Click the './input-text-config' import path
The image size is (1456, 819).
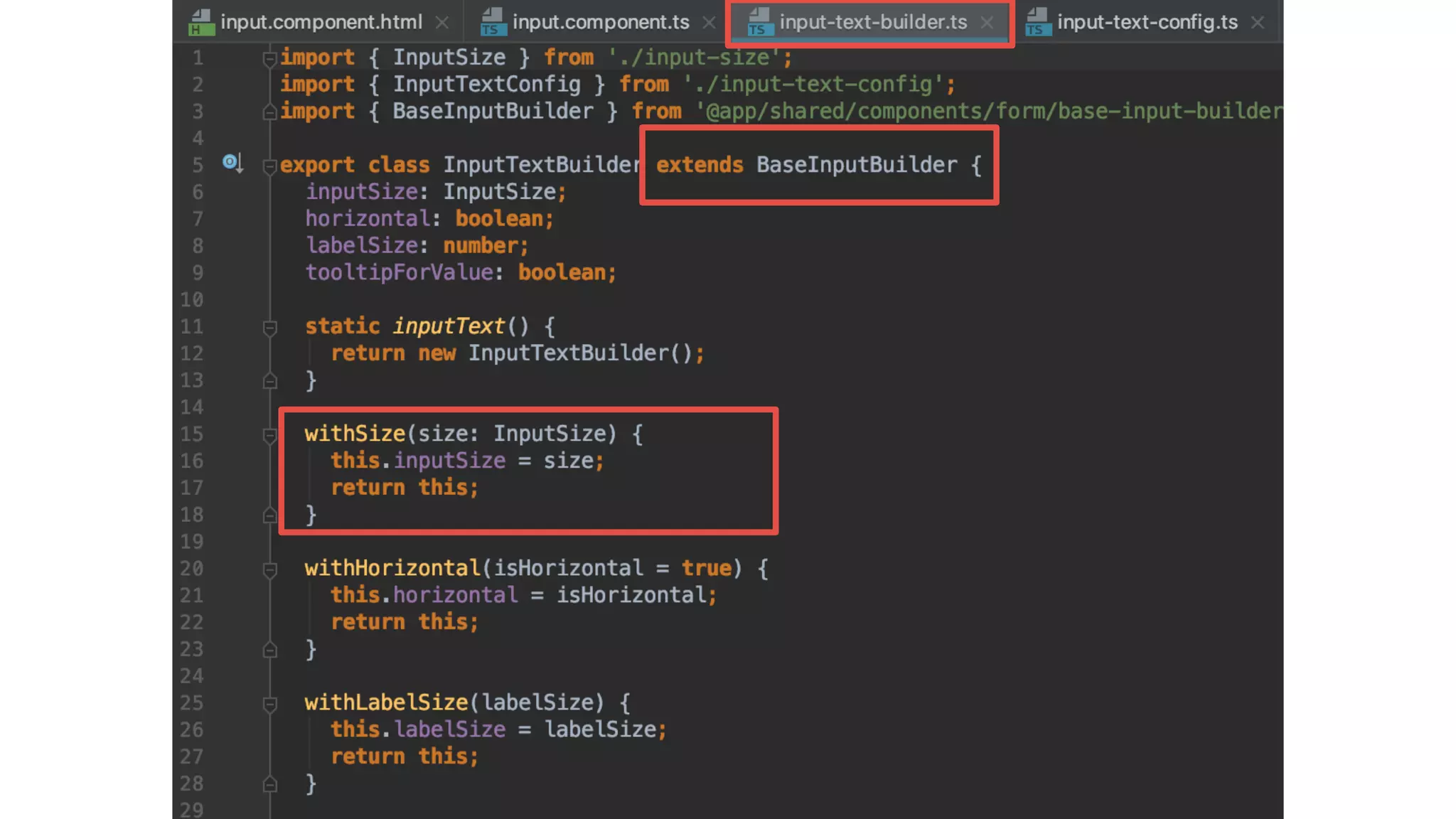tap(813, 85)
